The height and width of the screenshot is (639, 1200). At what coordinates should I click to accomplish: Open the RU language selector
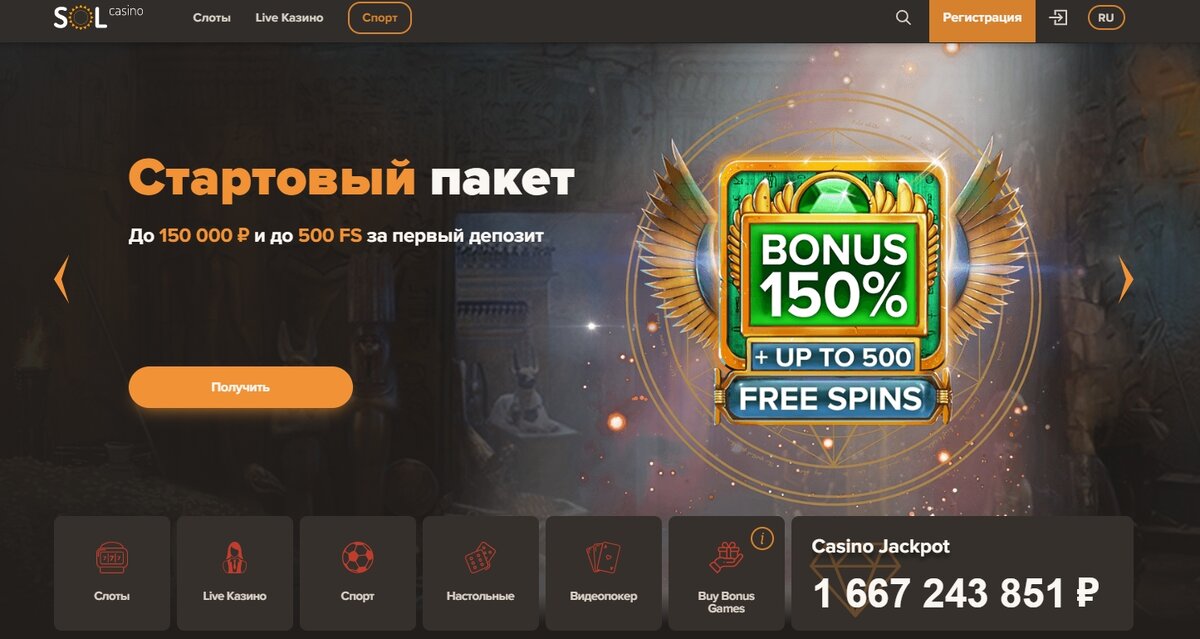coord(1106,18)
